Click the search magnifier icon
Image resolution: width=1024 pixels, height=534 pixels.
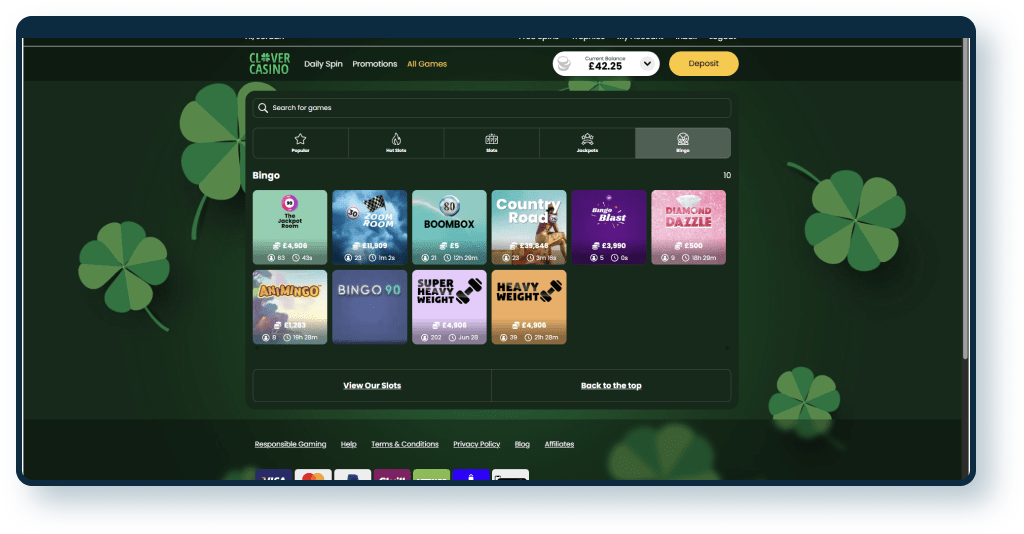(263, 108)
